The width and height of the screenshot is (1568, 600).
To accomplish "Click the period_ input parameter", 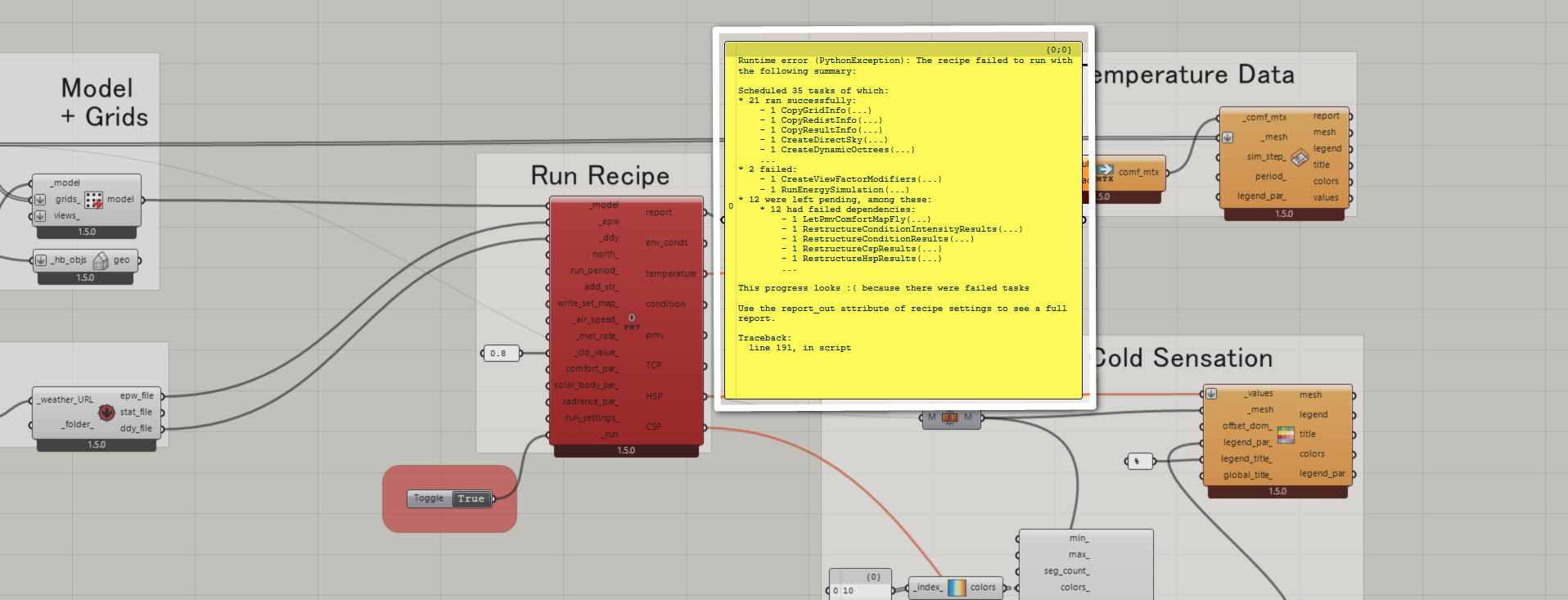I will click(x=1270, y=177).
